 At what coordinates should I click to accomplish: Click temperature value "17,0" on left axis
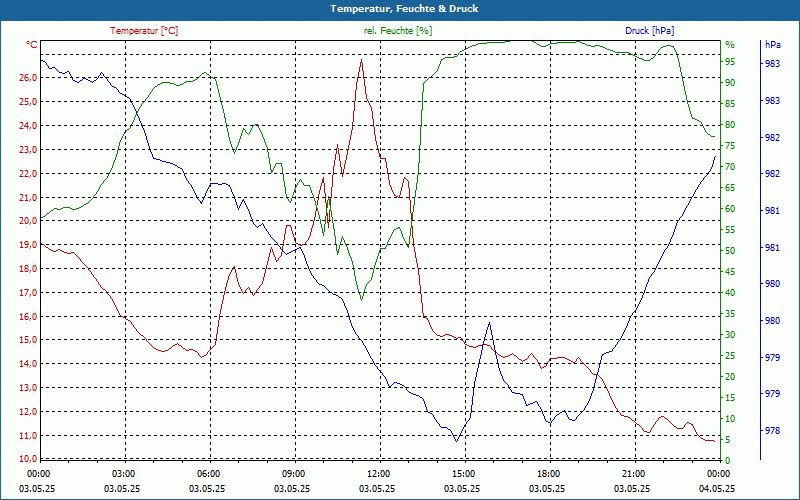[28, 293]
